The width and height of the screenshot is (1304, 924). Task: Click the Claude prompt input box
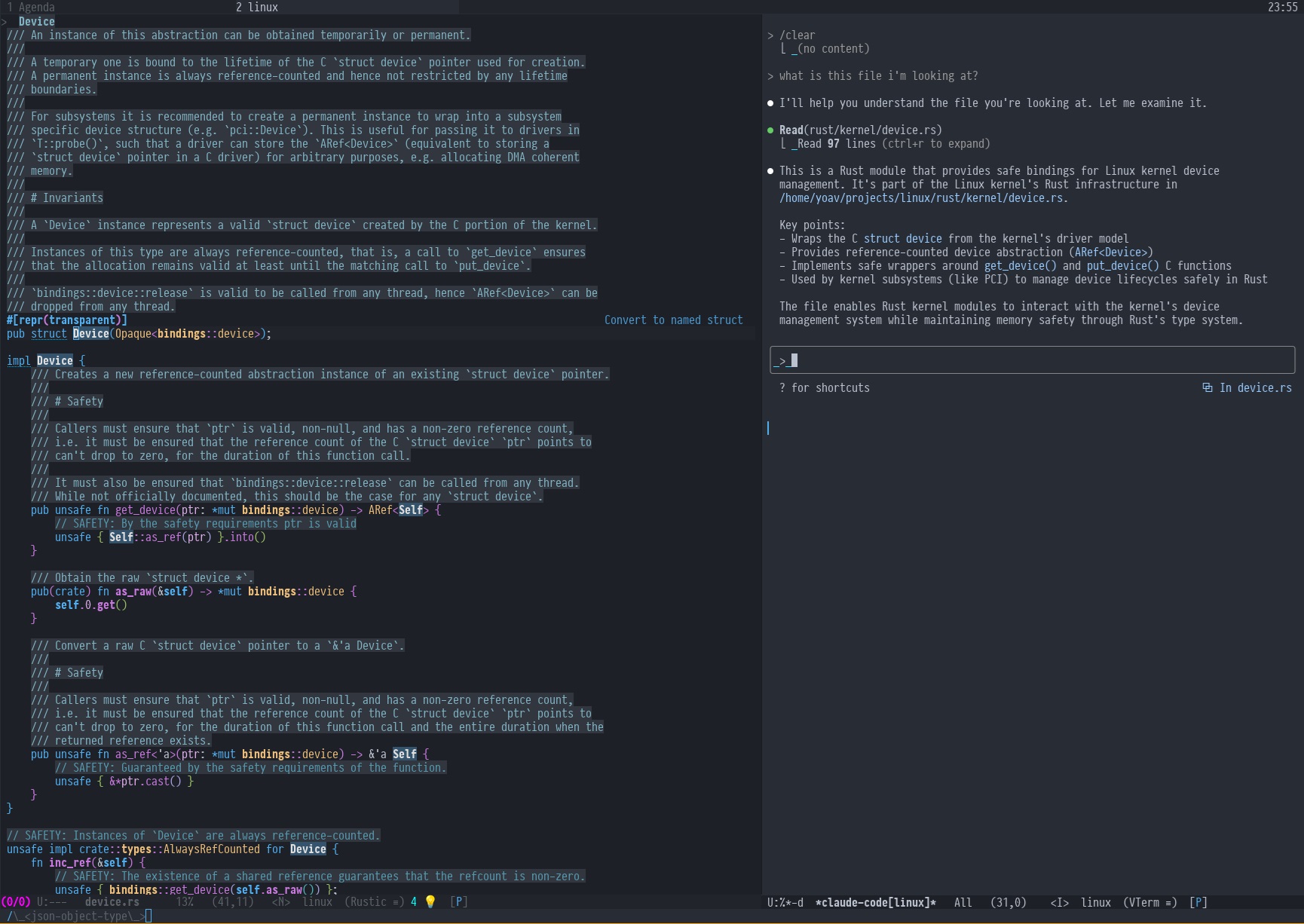coord(1031,361)
